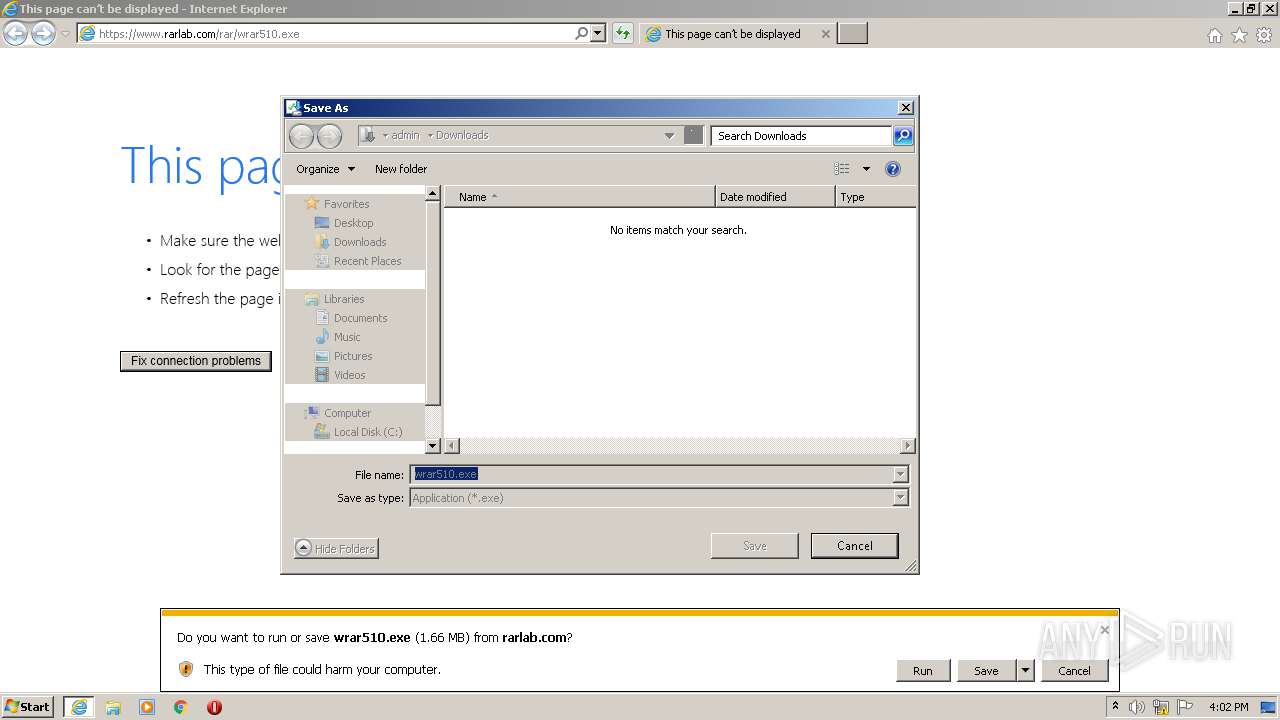Select Videos library
Image resolution: width=1280 pixels, height=720 pixels.
pyautogui.click(x=349, y=375)
